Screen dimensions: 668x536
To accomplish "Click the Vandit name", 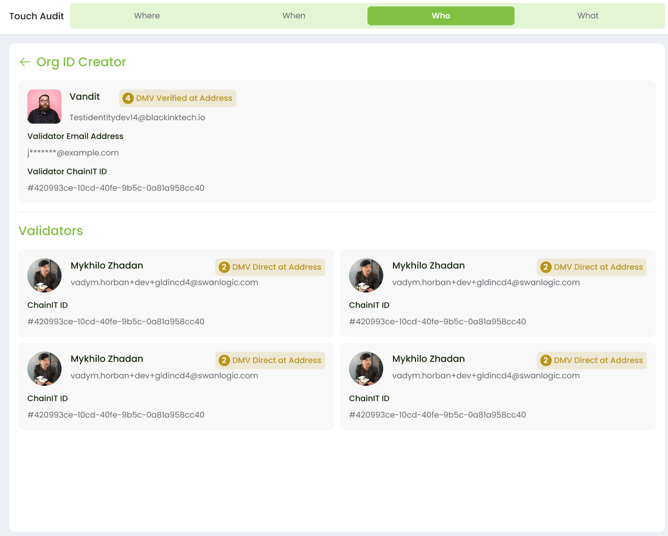I will click(85, 97).
